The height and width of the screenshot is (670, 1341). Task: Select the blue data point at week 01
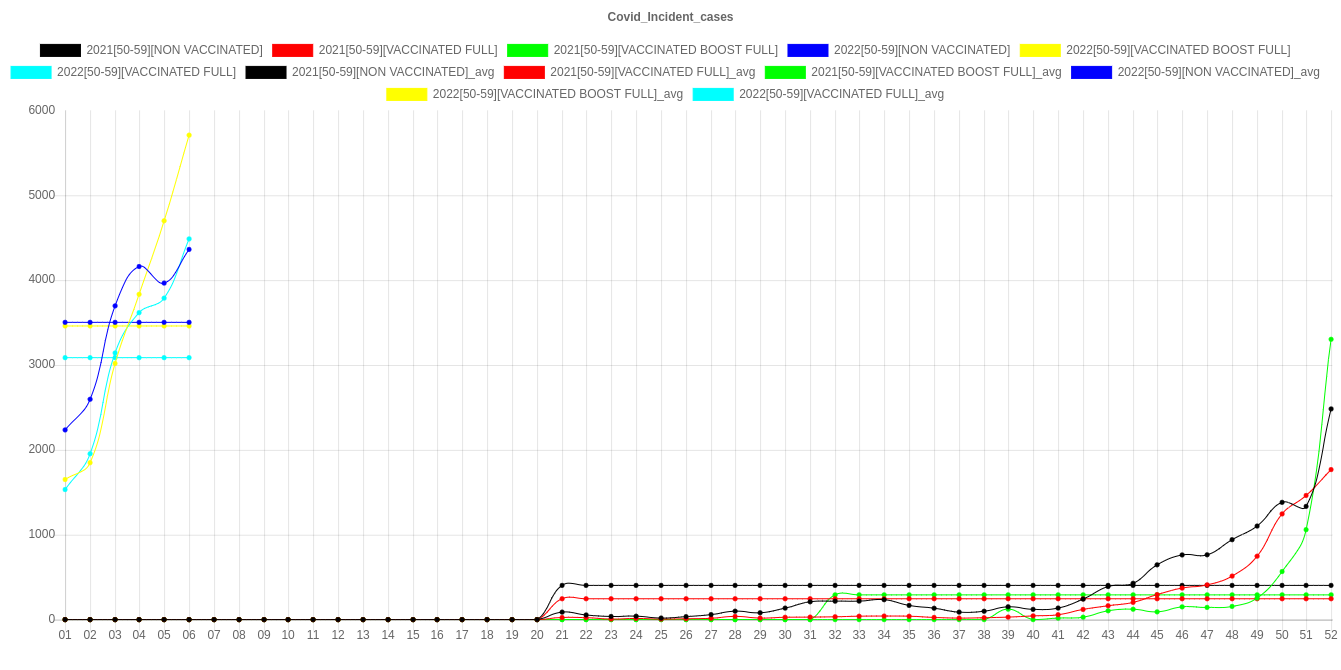click(65, 430)
